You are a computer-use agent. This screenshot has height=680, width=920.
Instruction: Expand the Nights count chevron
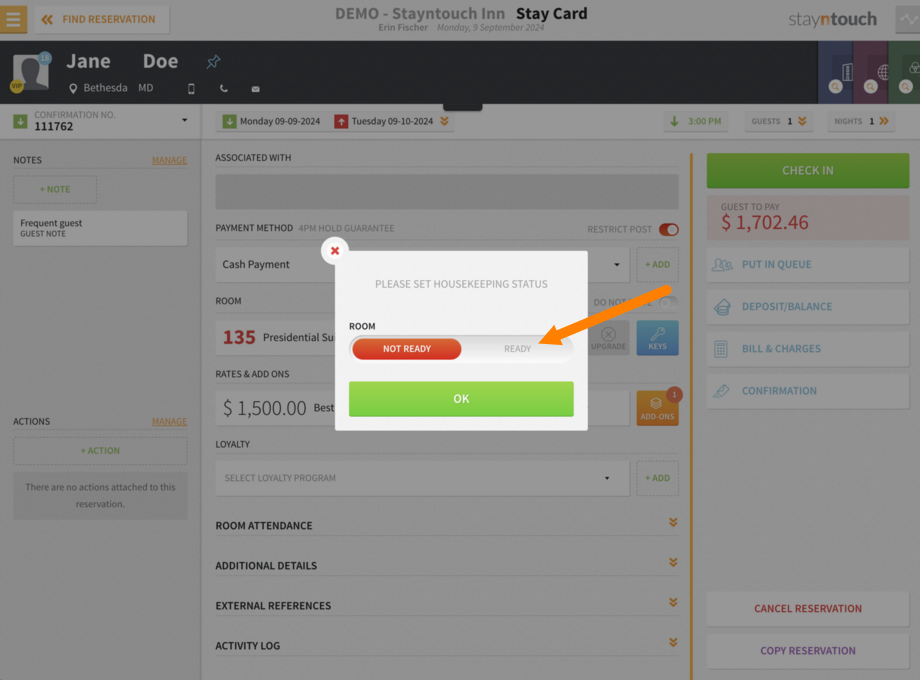pos(884,121)
